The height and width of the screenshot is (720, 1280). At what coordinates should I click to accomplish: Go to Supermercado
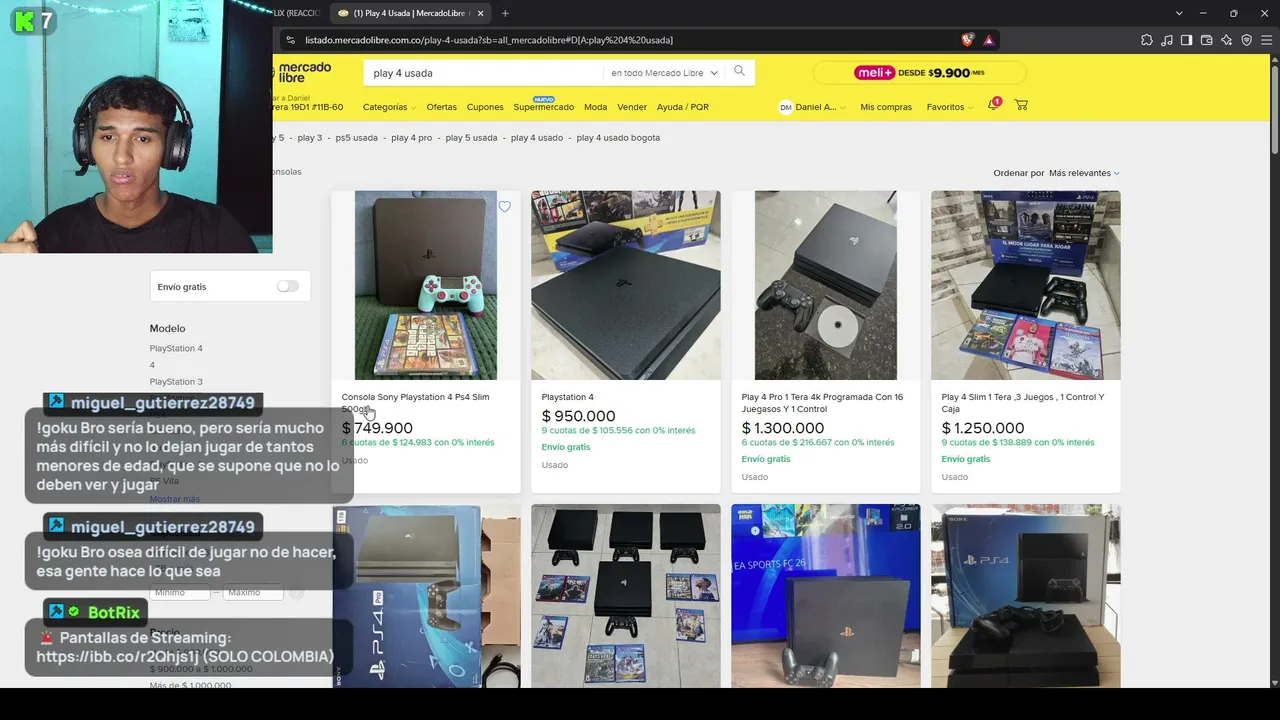(544, 107)
